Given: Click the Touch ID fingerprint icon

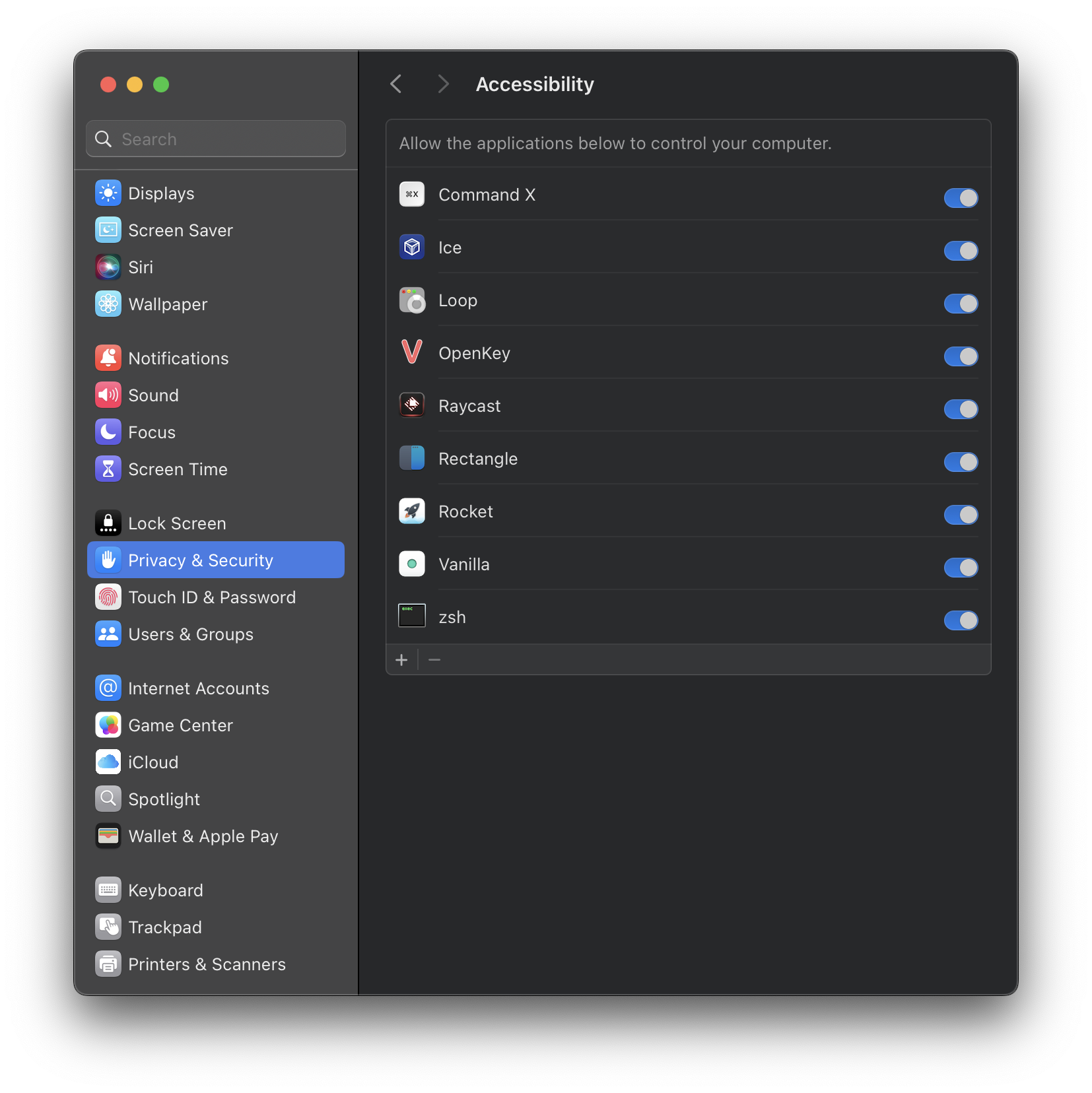Looking at the screenshot, I should (108, 597).
